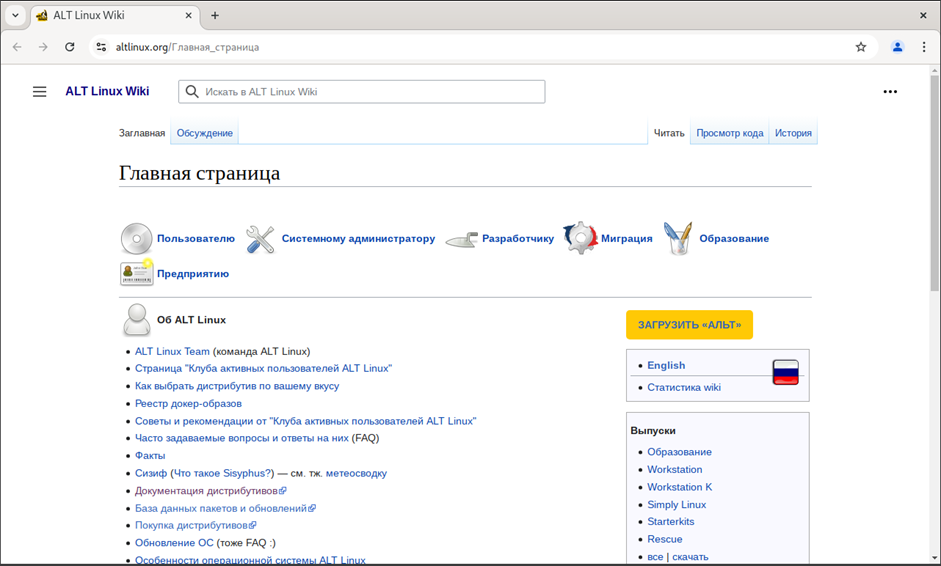Open the История tab
941x566 pixels.
point(793,133)
